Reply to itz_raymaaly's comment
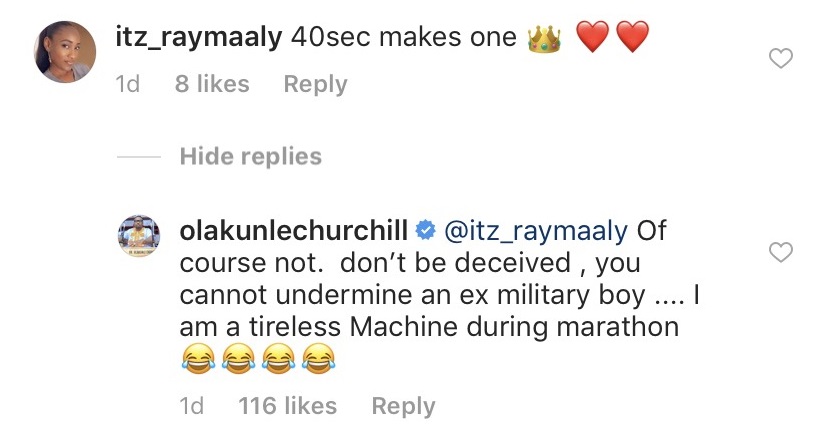828x448 pixels. click(315, 85)
